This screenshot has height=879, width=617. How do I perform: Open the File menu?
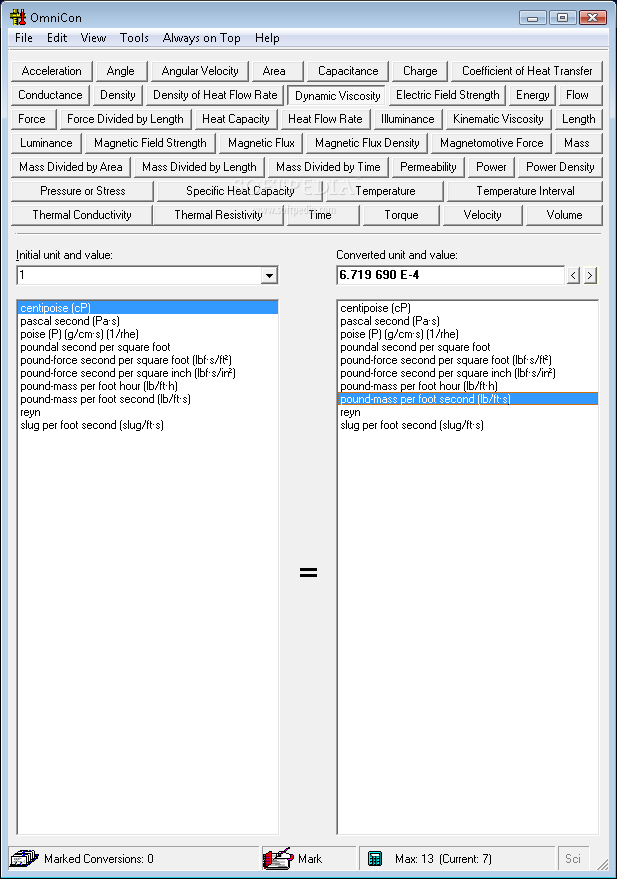[x=24, y=38]
